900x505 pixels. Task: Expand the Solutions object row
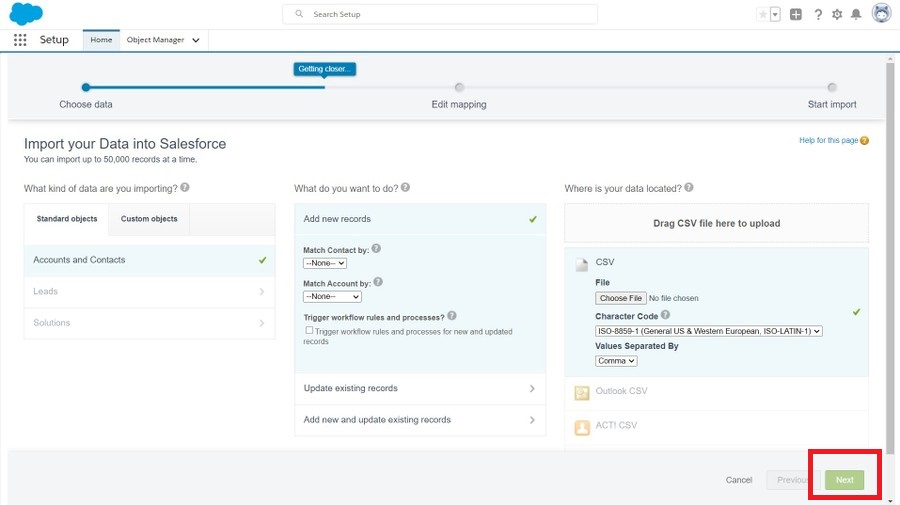click(149, 323)
